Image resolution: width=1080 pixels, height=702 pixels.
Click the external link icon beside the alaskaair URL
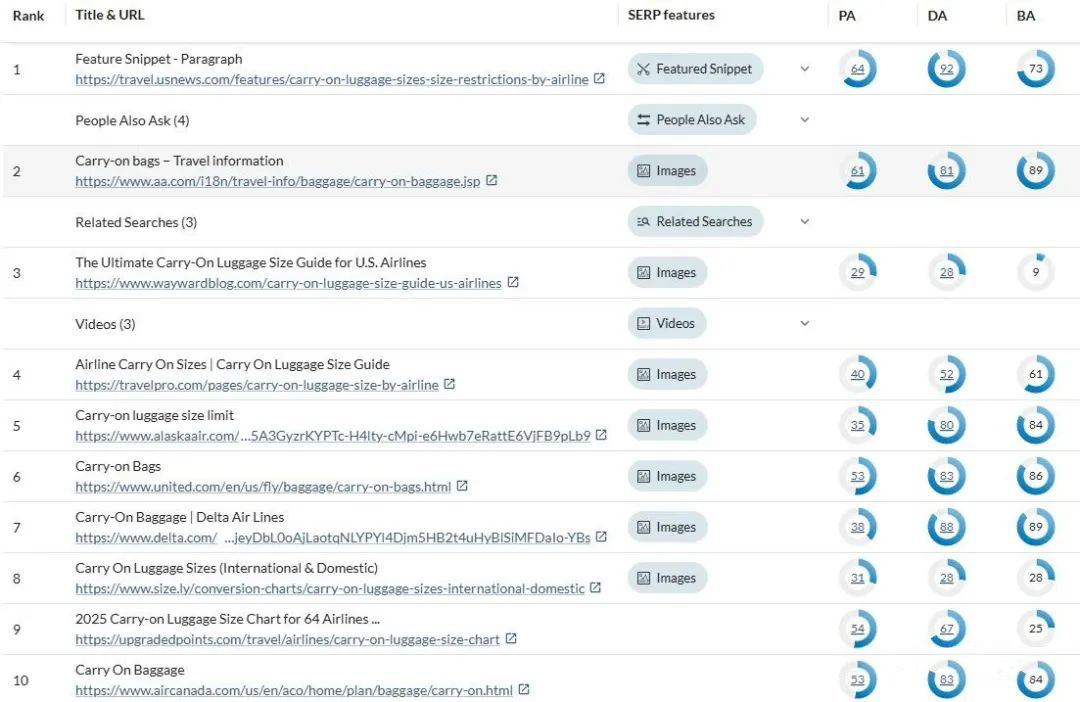point(602,435)
